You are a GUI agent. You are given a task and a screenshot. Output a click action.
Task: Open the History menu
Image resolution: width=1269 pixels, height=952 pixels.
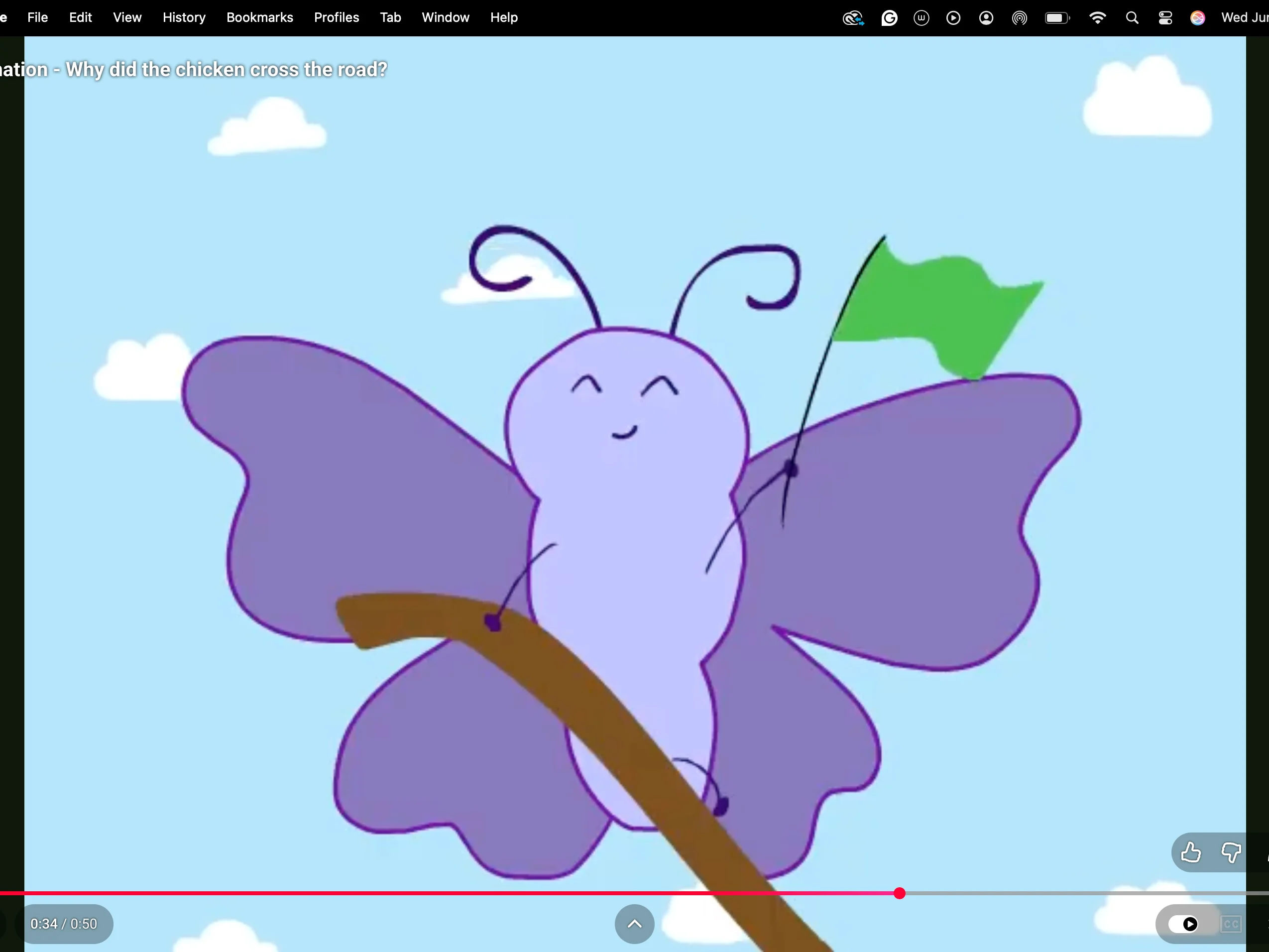[184, 17]
